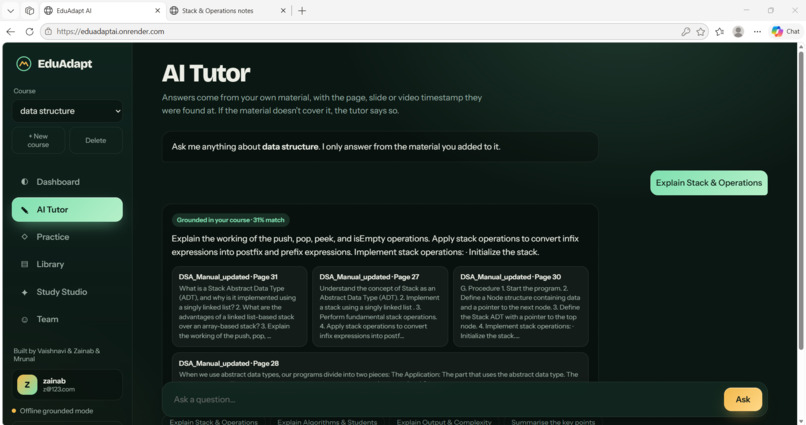Close the EduAdapt AI browser tab
This screenshot has height=425, width=806.
click(x=157, y=10)
